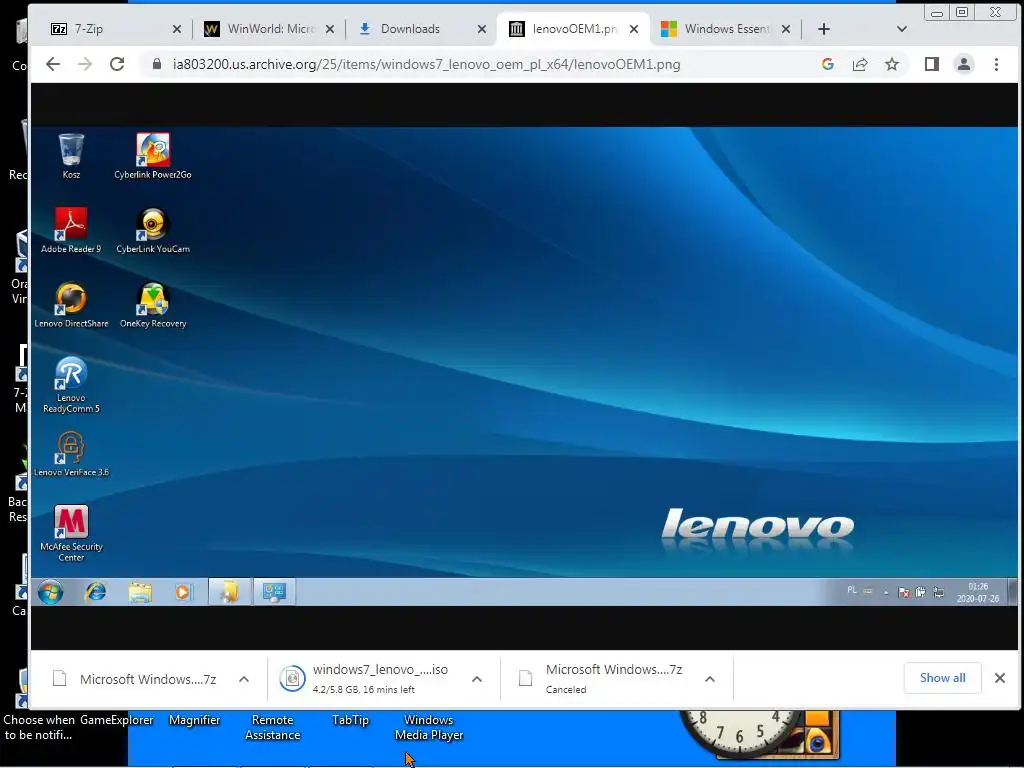The width and height of the screenshot is (1024, 768).
Task: Expand options for first Microsoft Windows 7z download
Action: [244, 679]
